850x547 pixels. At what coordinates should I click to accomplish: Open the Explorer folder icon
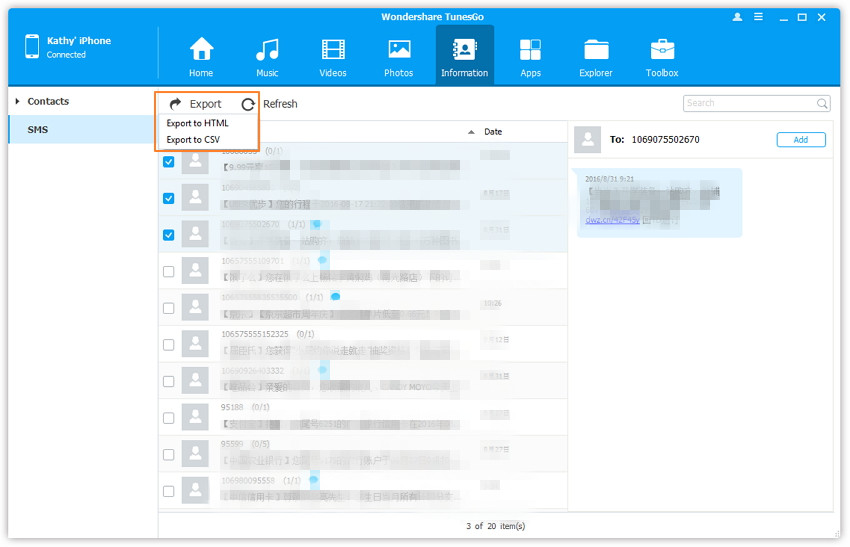(596, 51)
